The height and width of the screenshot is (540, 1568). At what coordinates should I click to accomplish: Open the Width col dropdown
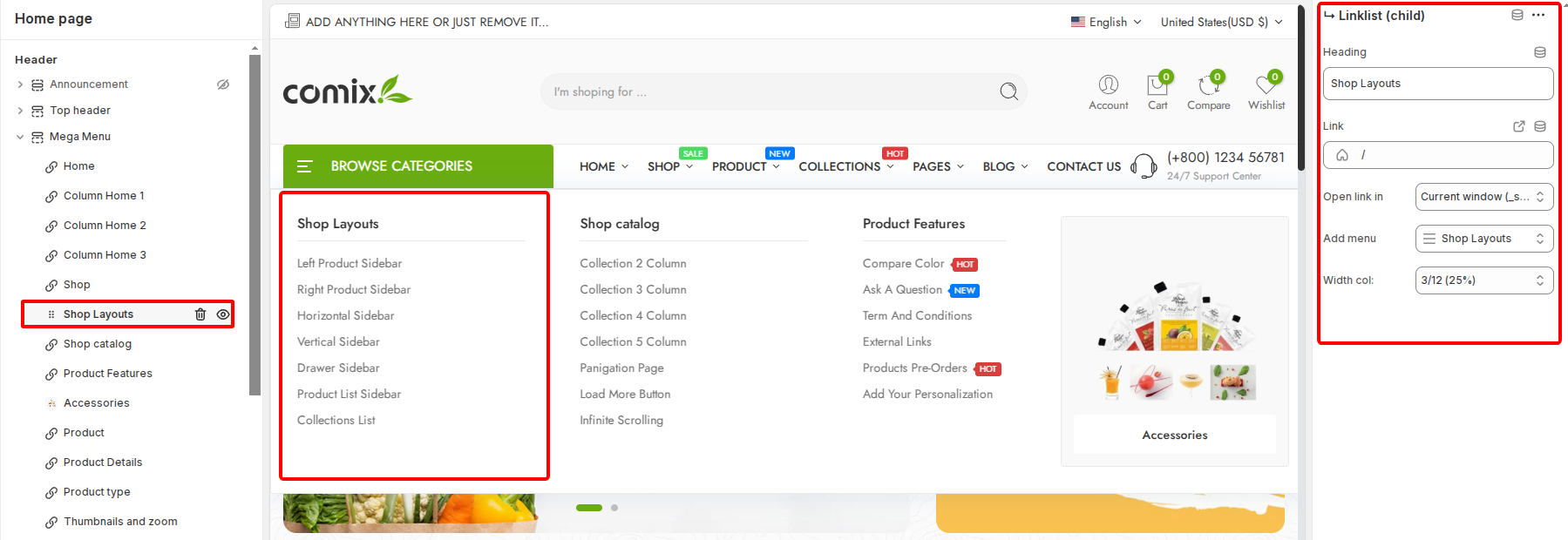pyautogui.click(x=1483, y=280)
